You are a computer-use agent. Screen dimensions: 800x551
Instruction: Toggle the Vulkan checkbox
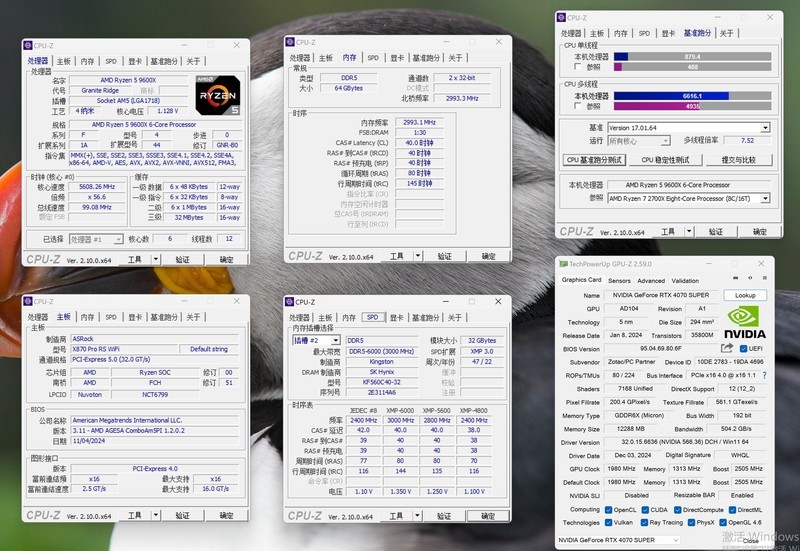(x=608, y=522)
